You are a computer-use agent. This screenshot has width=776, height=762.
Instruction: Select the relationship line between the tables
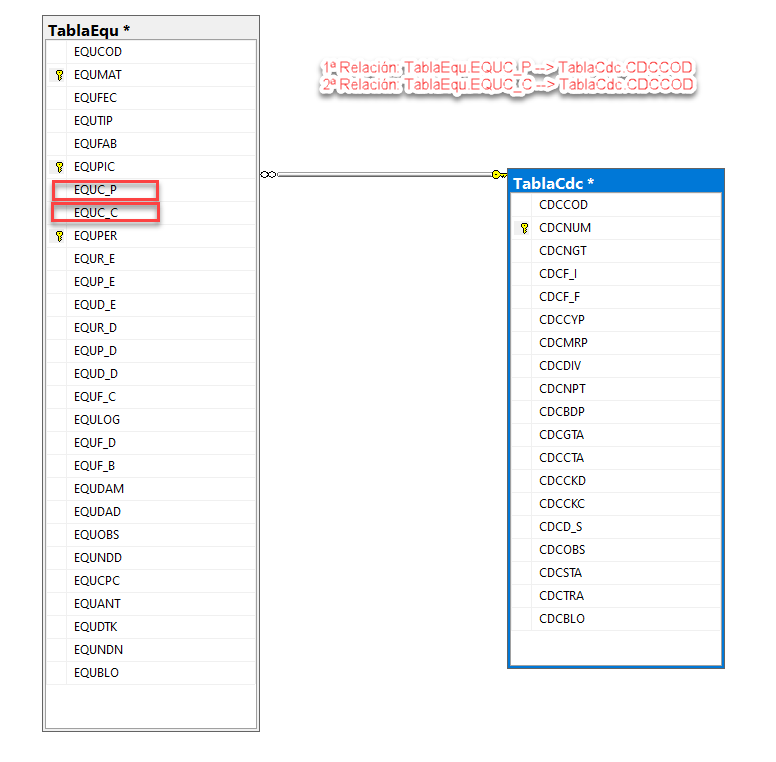coord(384,175)
